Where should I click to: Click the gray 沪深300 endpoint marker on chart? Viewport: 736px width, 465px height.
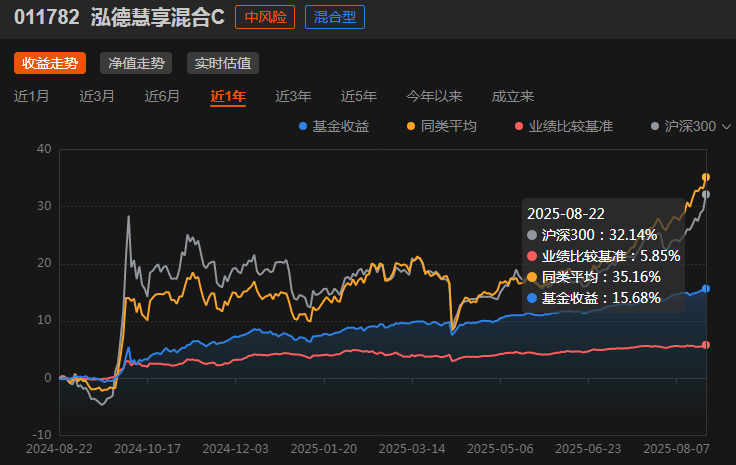[705, 194]
